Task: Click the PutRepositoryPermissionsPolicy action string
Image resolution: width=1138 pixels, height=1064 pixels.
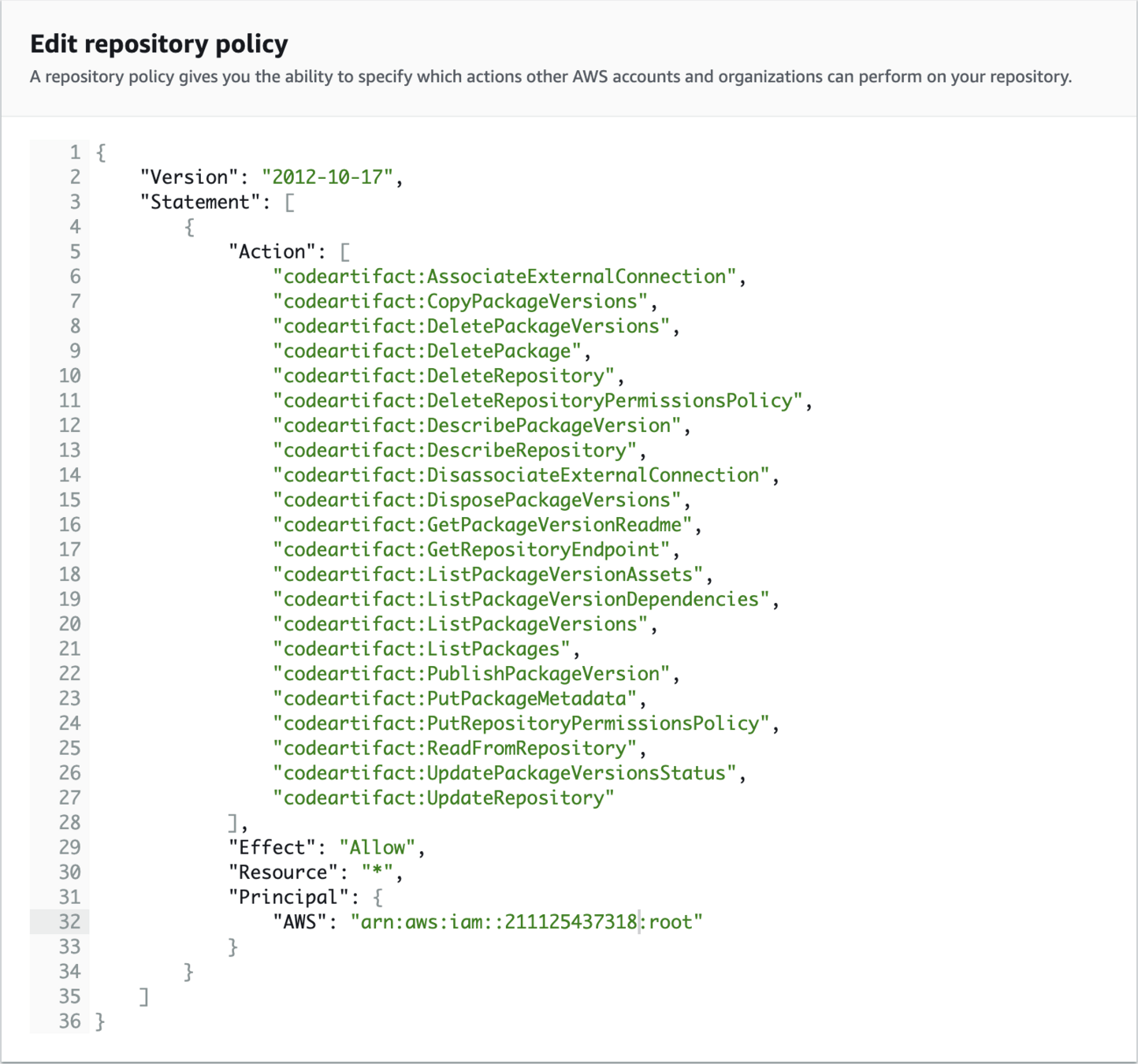Action: coord(521,724)
